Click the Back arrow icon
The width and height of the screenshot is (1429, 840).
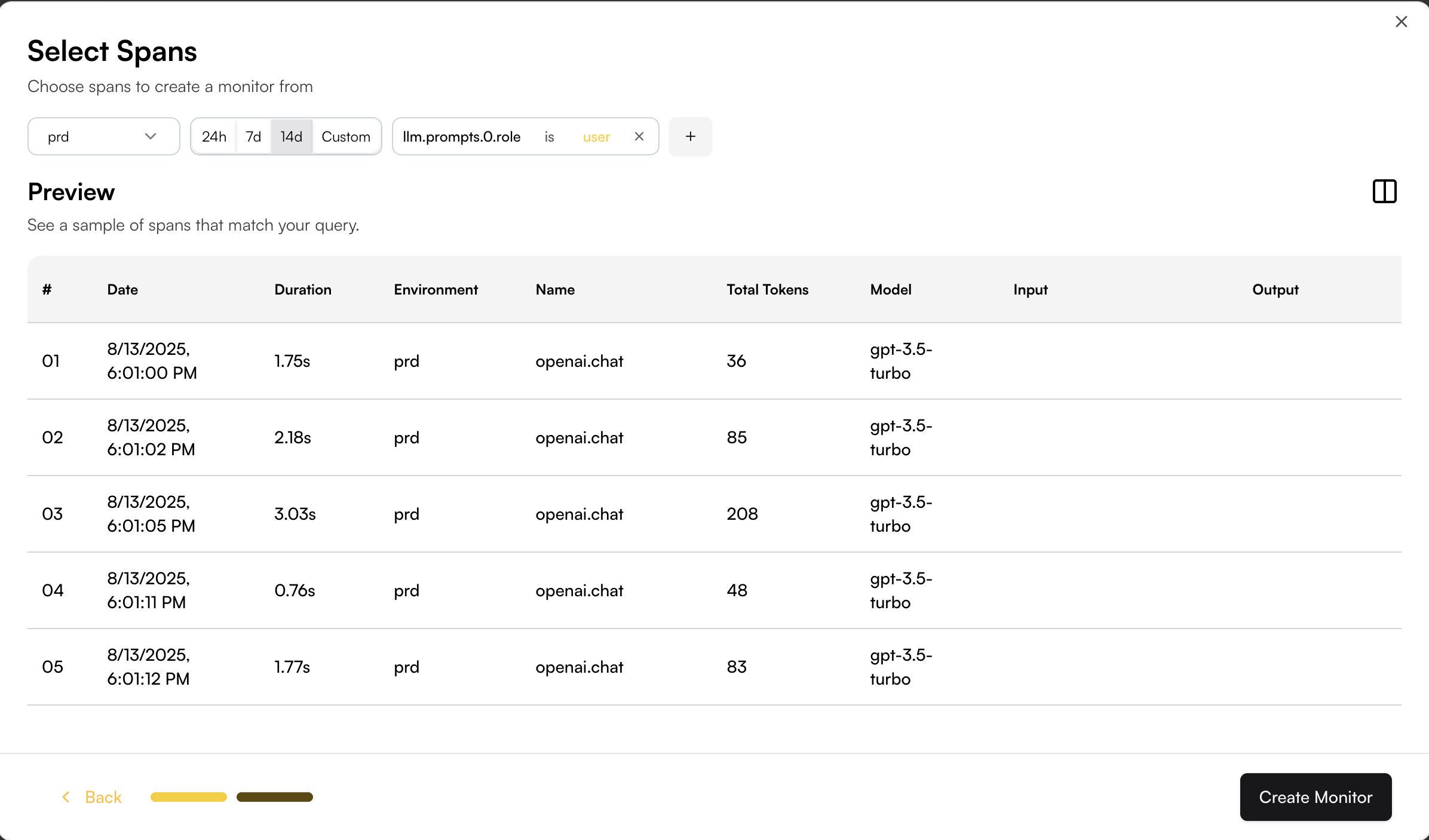66,797
